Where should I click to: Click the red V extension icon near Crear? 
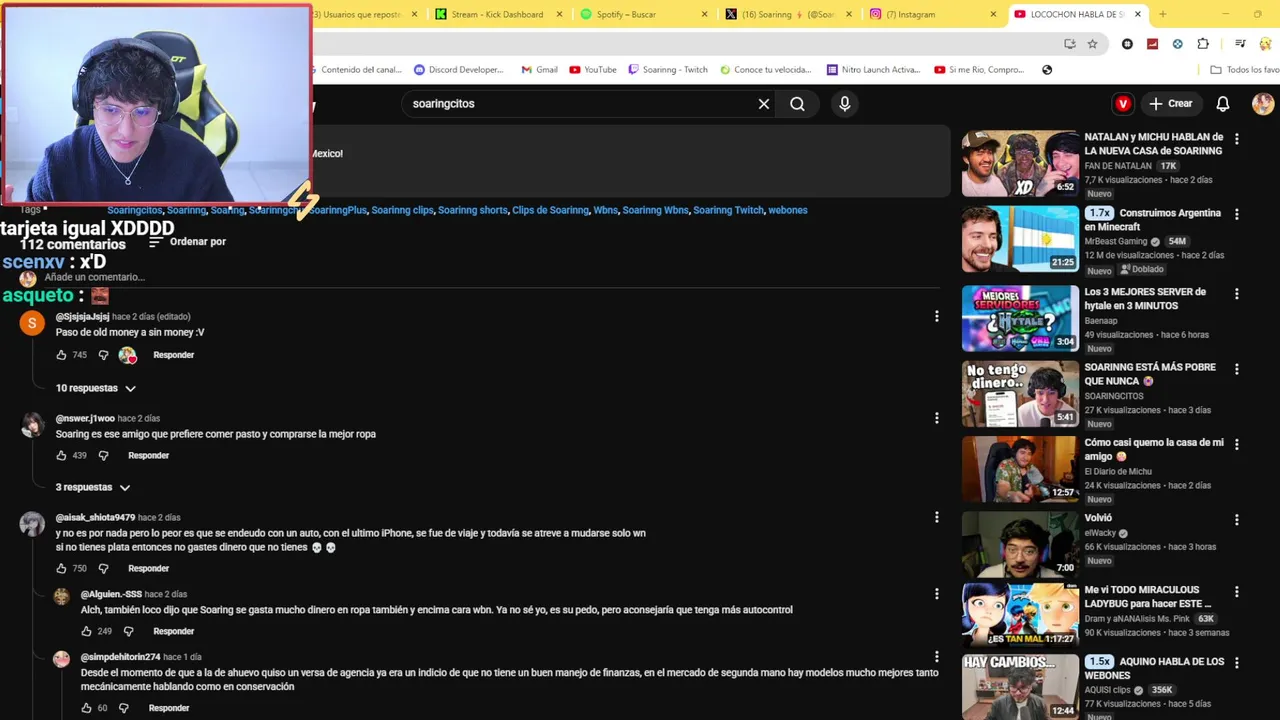pyautogui.click(x=1123, y=104)
